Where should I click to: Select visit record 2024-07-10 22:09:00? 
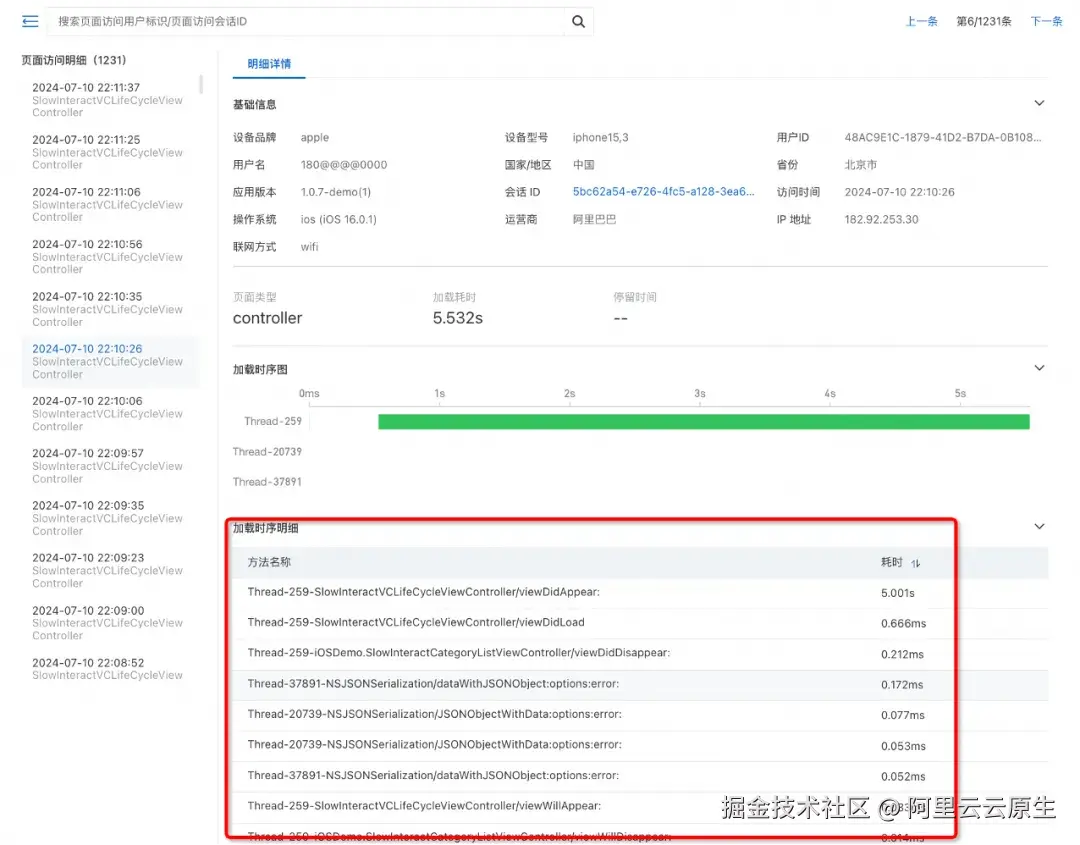tap(110, 623)
